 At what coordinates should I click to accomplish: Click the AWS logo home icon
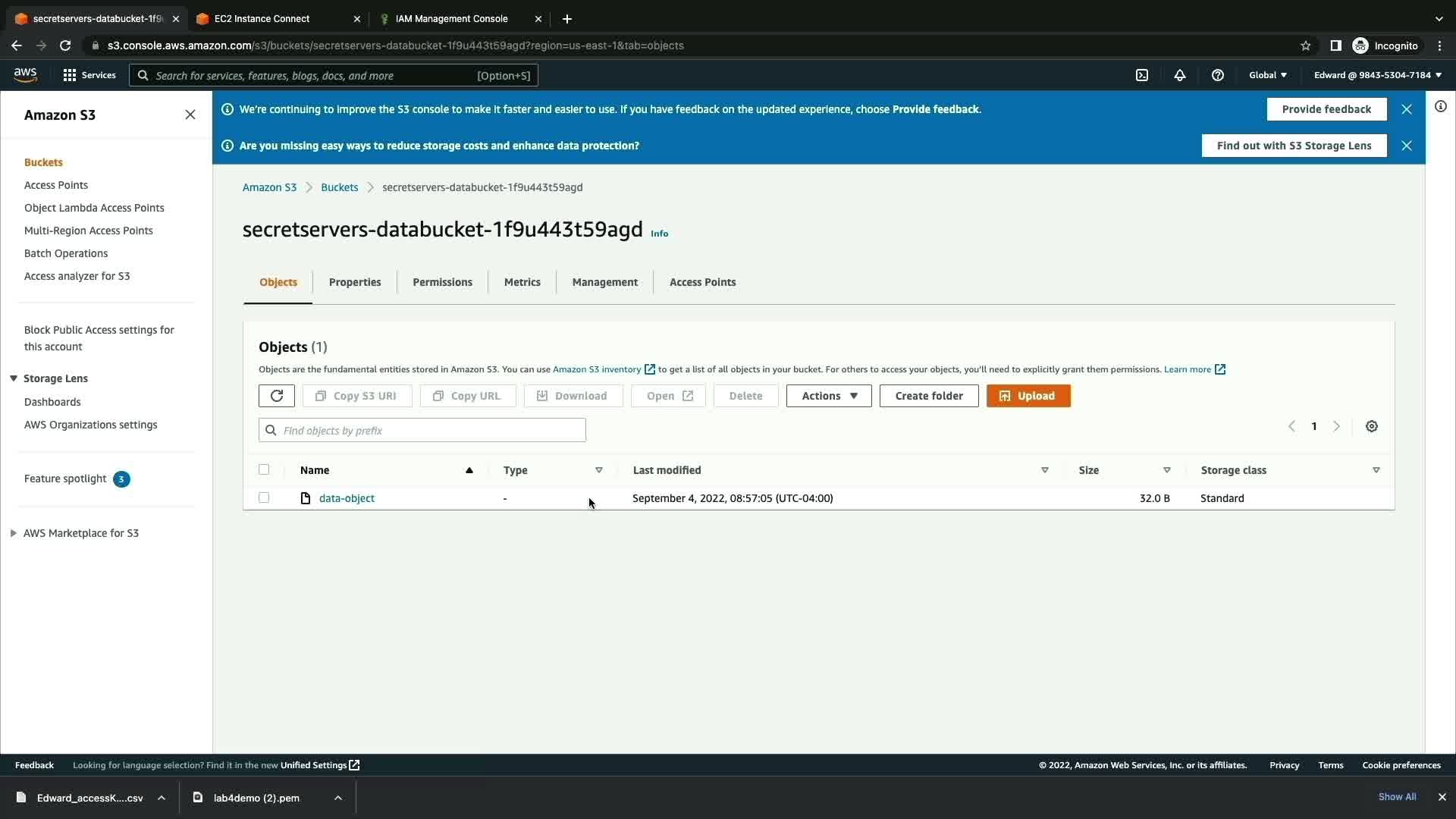(x=25, y=74)
